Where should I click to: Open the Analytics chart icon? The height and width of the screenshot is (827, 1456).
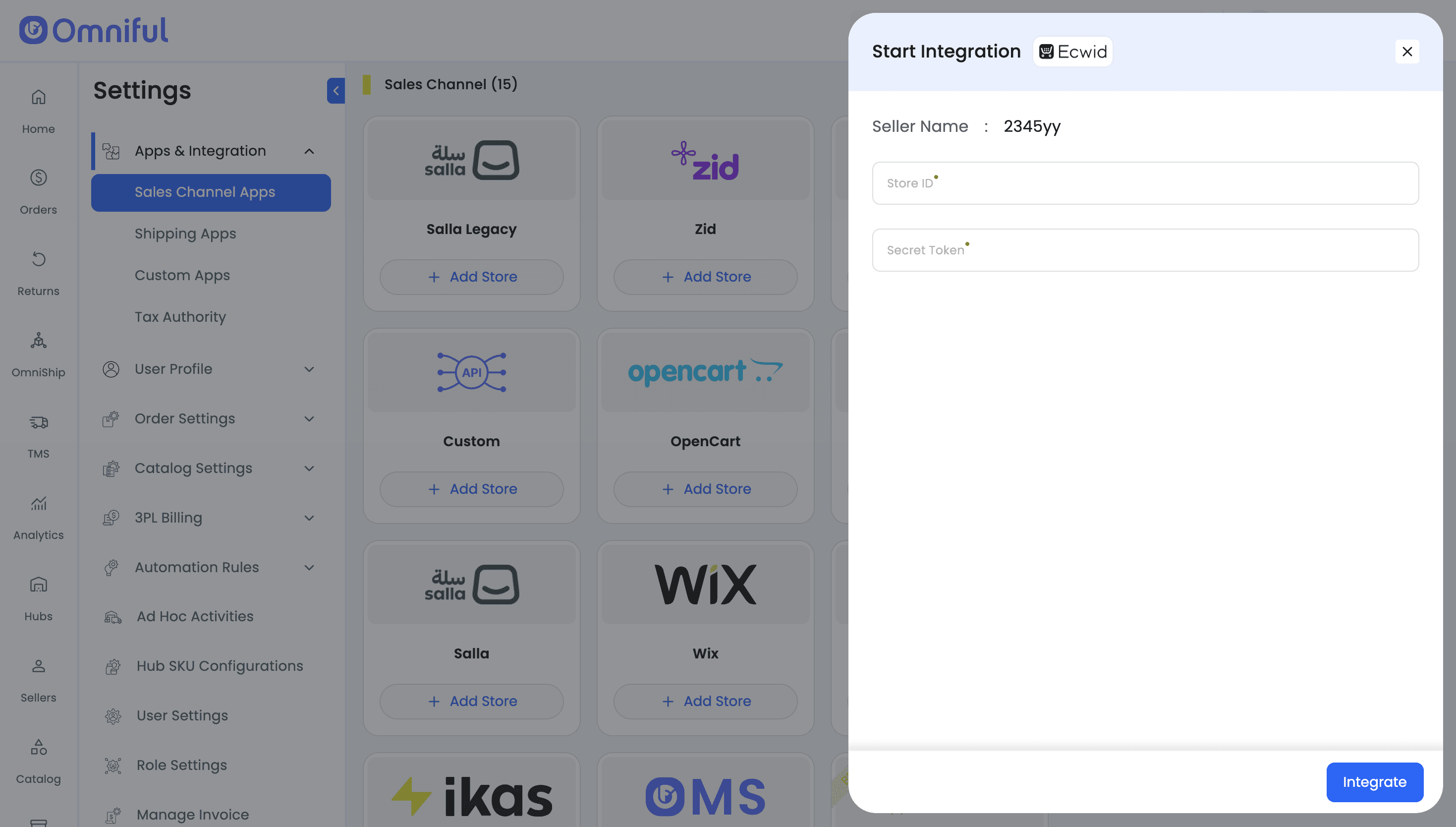coord(38,504)
